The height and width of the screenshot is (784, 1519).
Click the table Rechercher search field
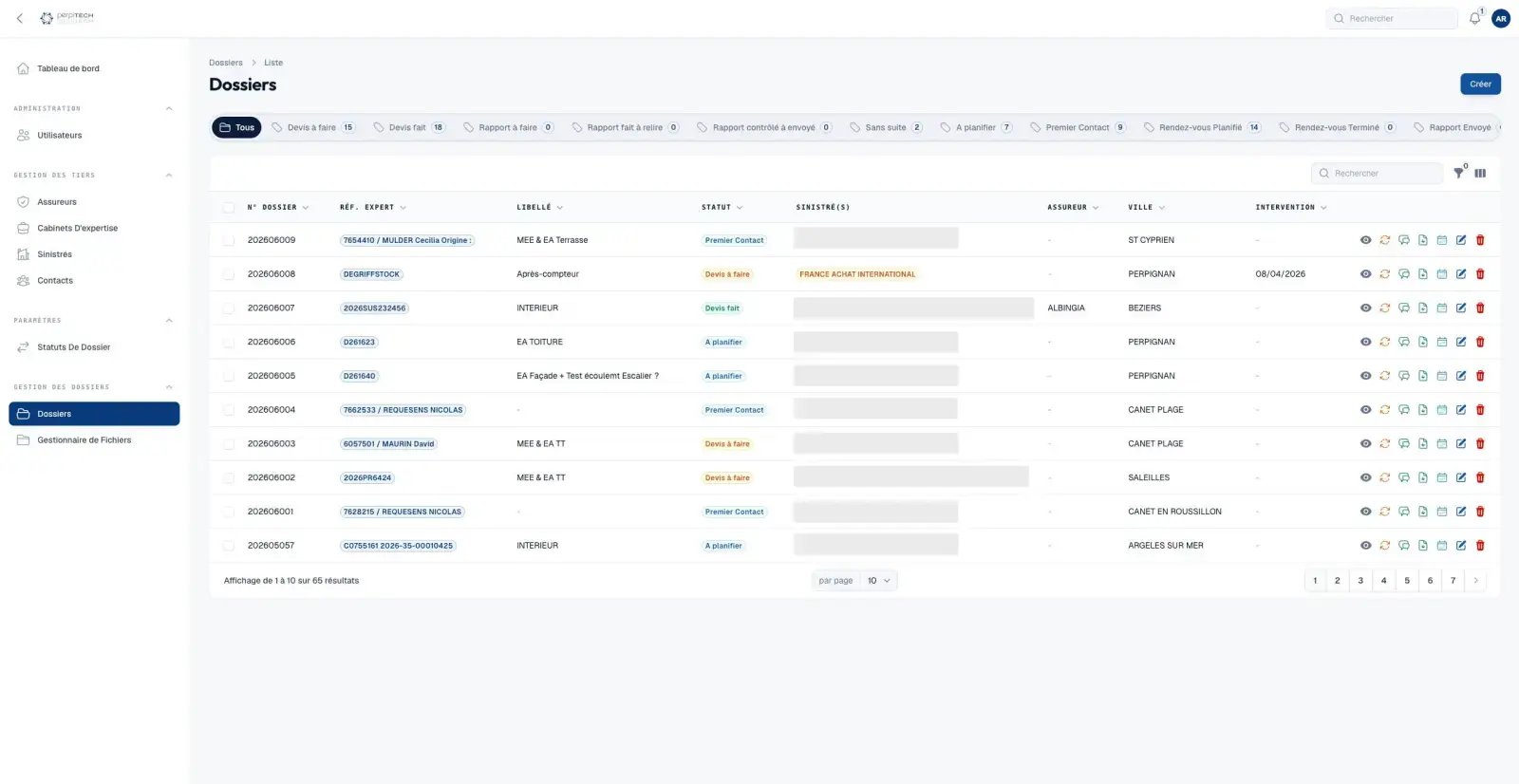pyautogui.click(x=1377, y=173)
